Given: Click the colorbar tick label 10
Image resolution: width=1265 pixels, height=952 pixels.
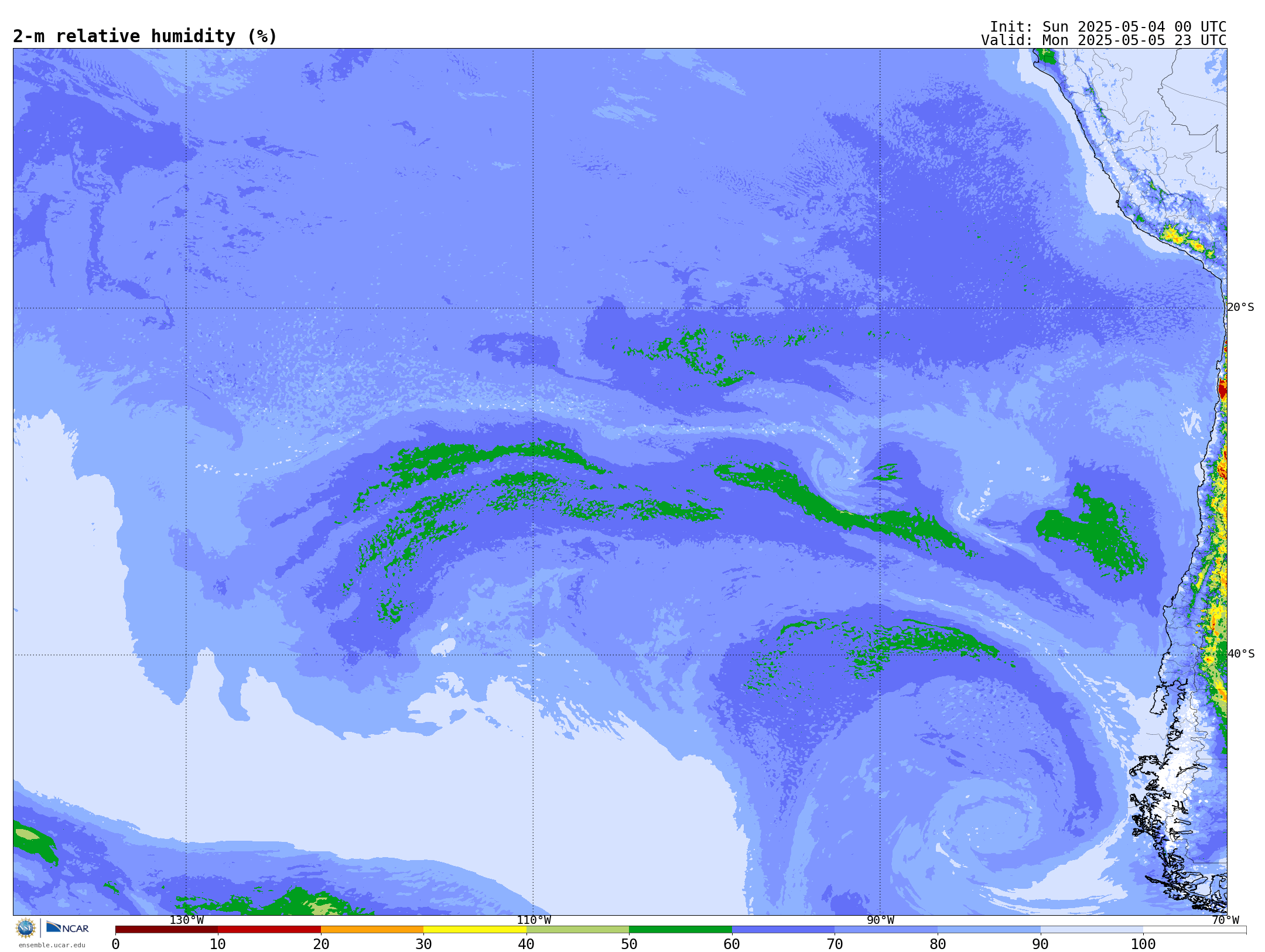Looking at the screenshot, I should point(218,944).
